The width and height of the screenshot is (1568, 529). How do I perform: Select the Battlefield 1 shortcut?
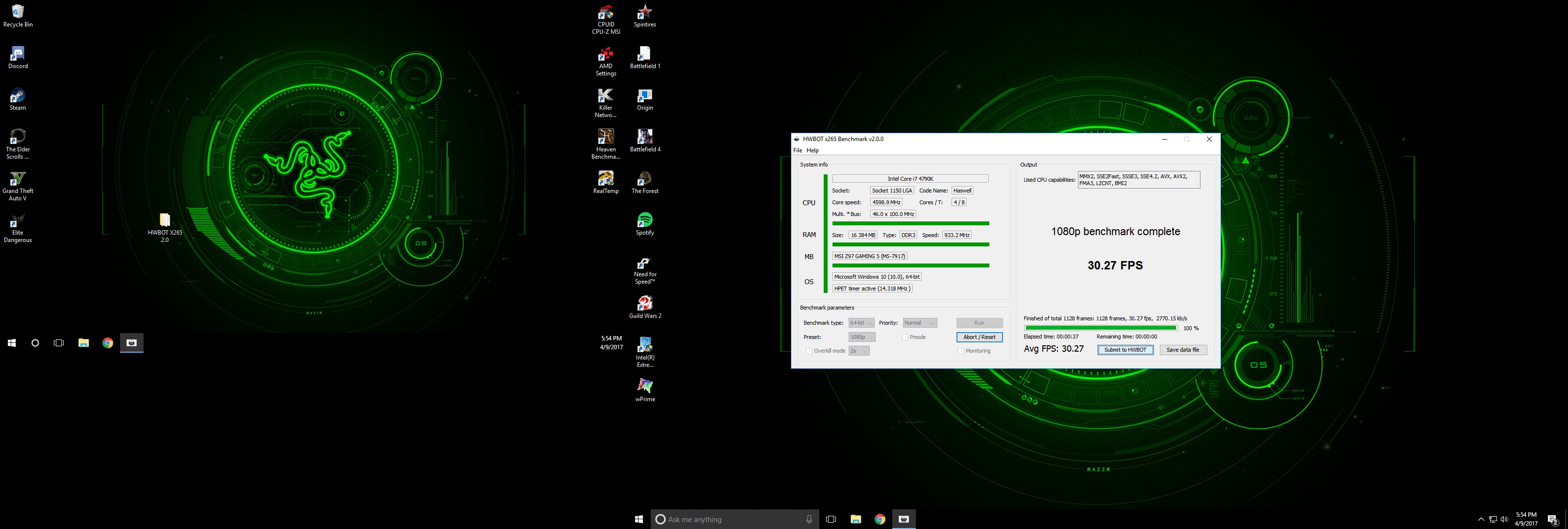click(x=645, y=58)
